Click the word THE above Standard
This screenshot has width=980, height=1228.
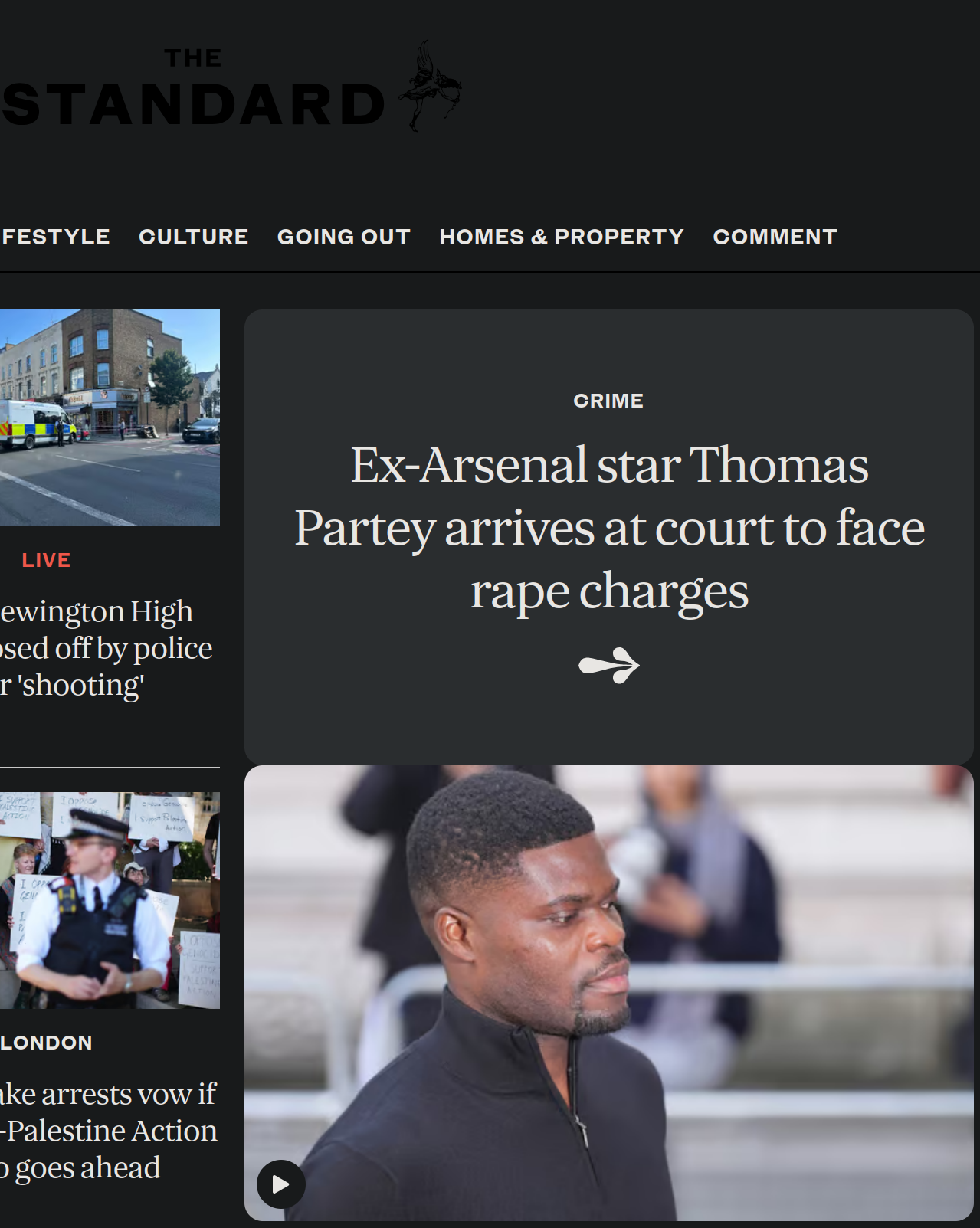(x=193, y=58)
